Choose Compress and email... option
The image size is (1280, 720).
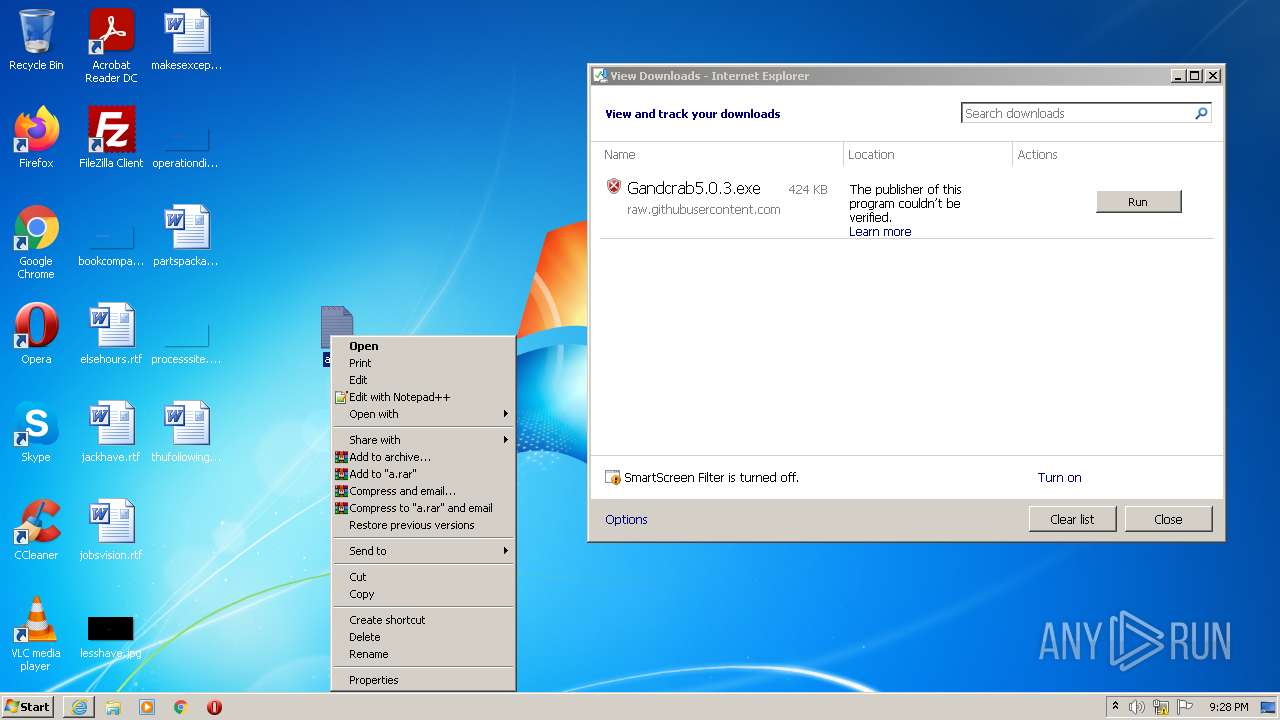point(423,491)
